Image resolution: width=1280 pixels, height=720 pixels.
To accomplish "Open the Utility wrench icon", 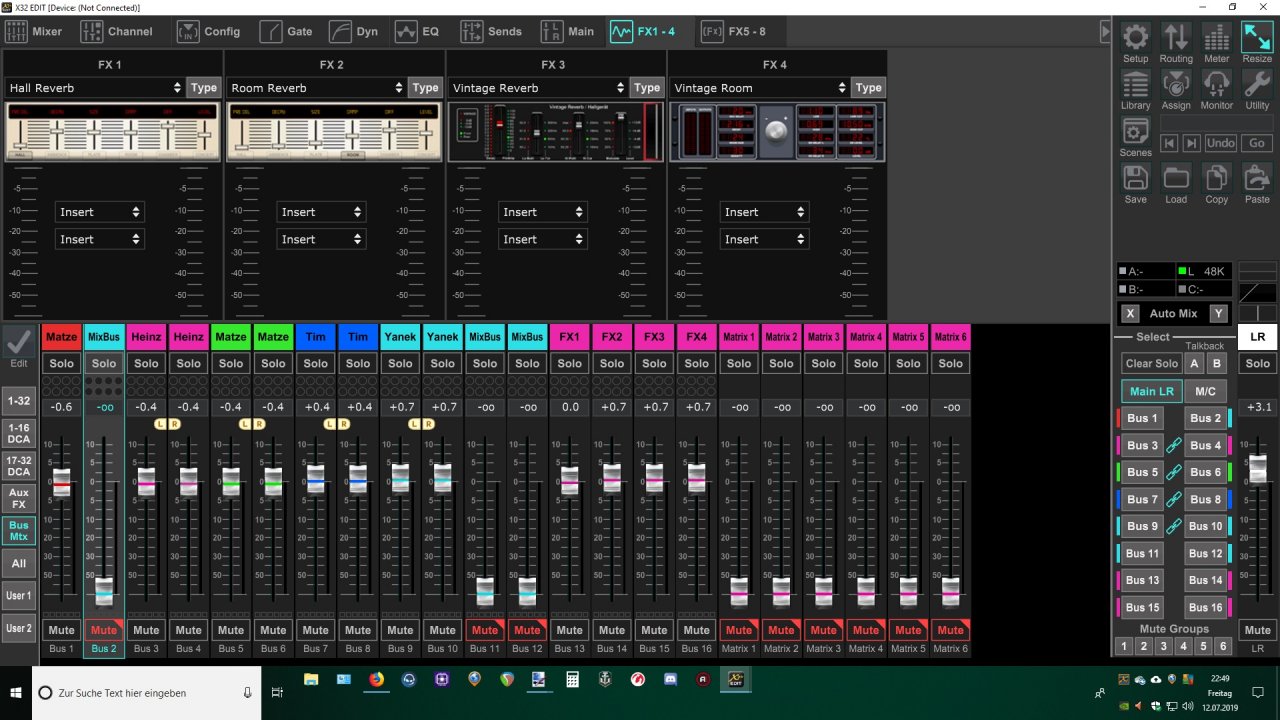I will (1257, 90).
